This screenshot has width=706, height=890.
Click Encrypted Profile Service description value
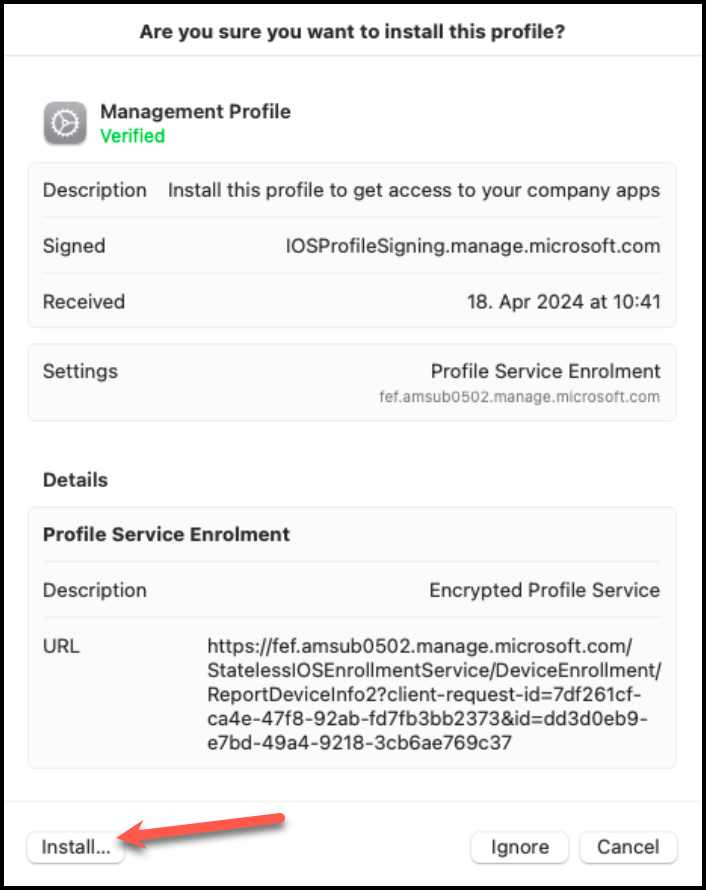tap(544, 590)
